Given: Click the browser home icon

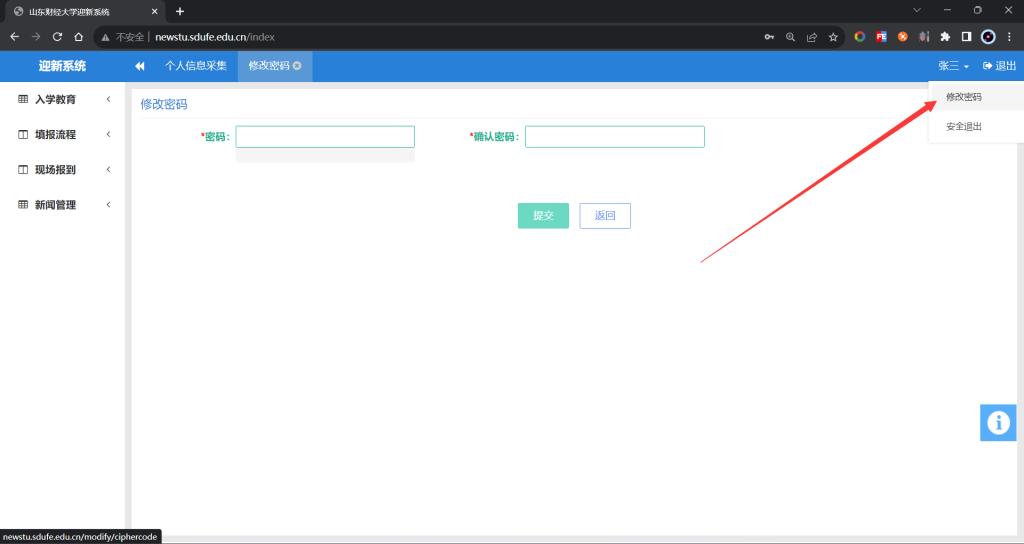Looking at the screenshot, I should pos(79,37).
